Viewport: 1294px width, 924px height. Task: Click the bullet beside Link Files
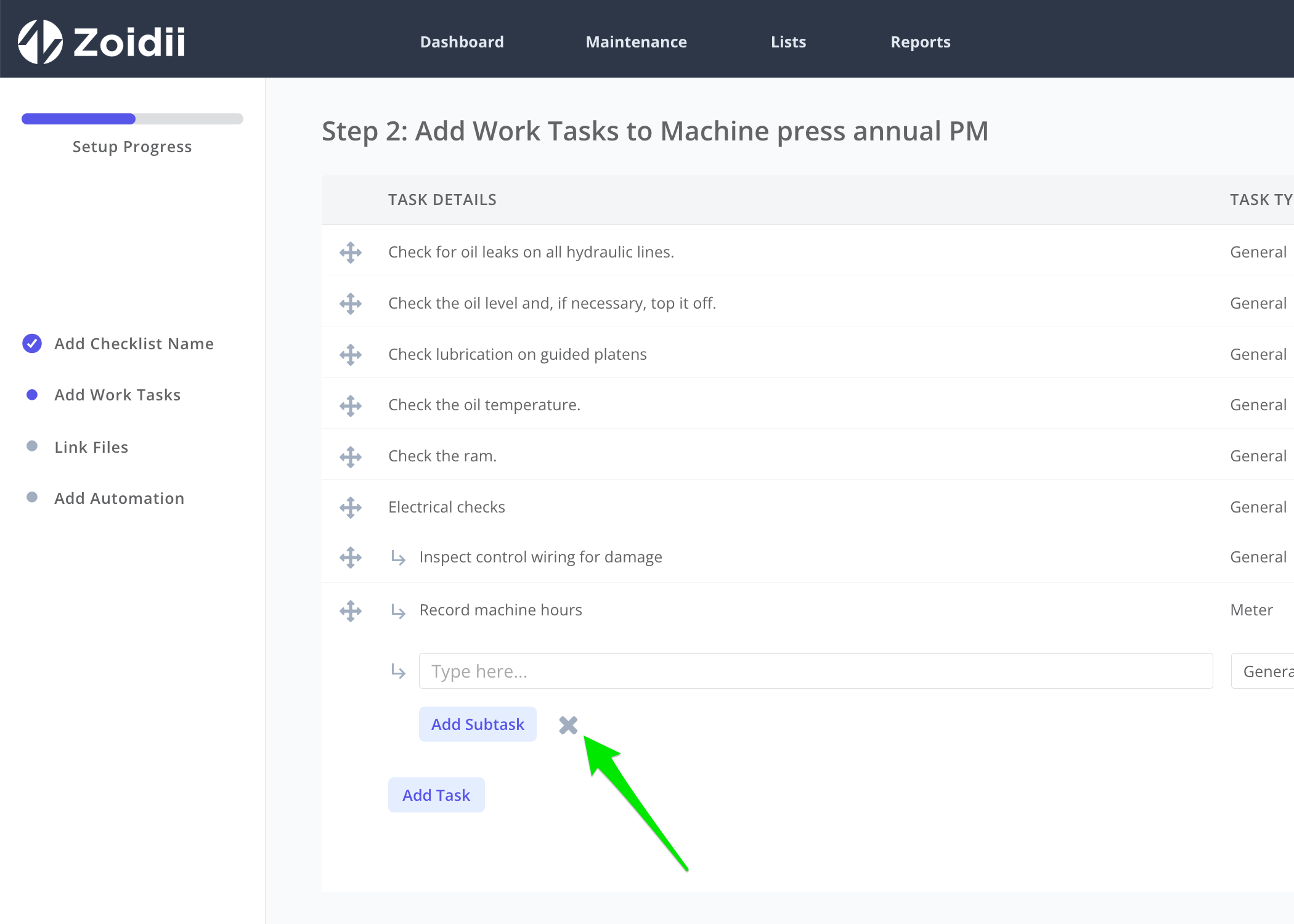[32, 446]
